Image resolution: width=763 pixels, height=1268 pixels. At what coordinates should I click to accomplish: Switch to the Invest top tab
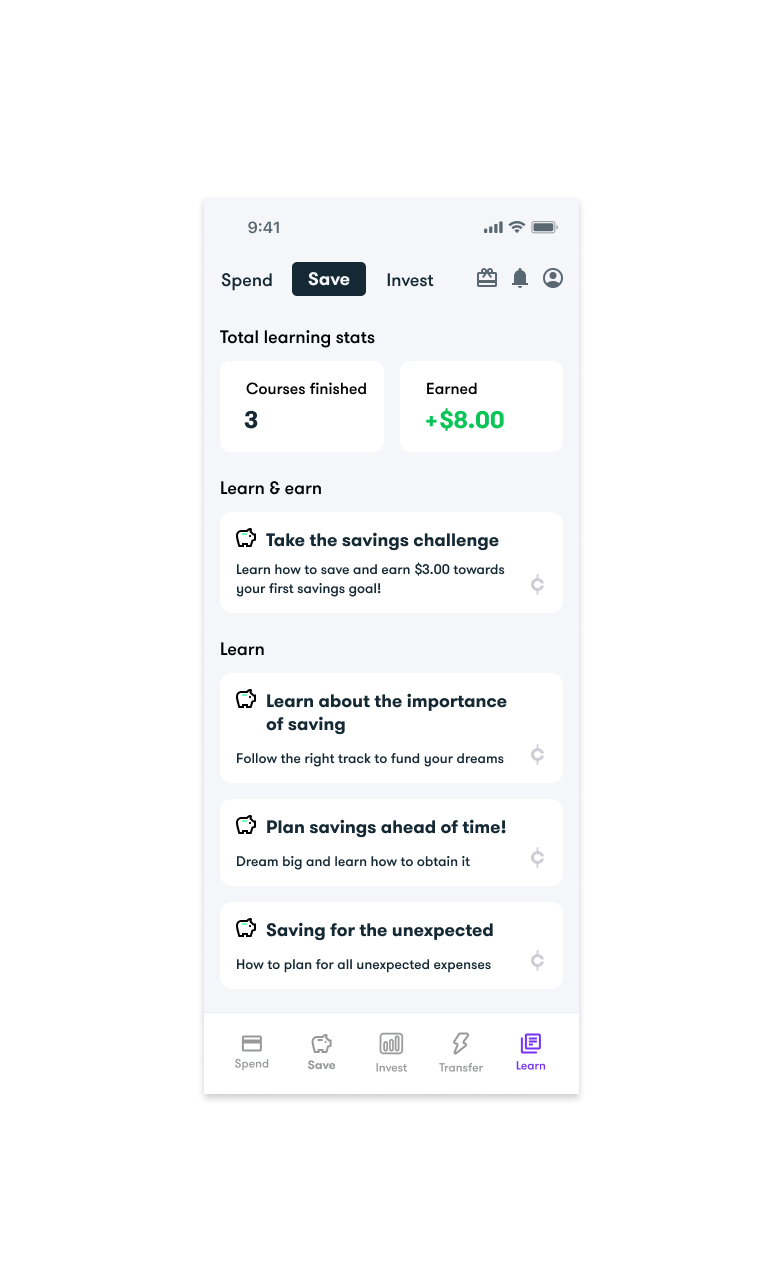pyautogui.click(x=410, y=280)
